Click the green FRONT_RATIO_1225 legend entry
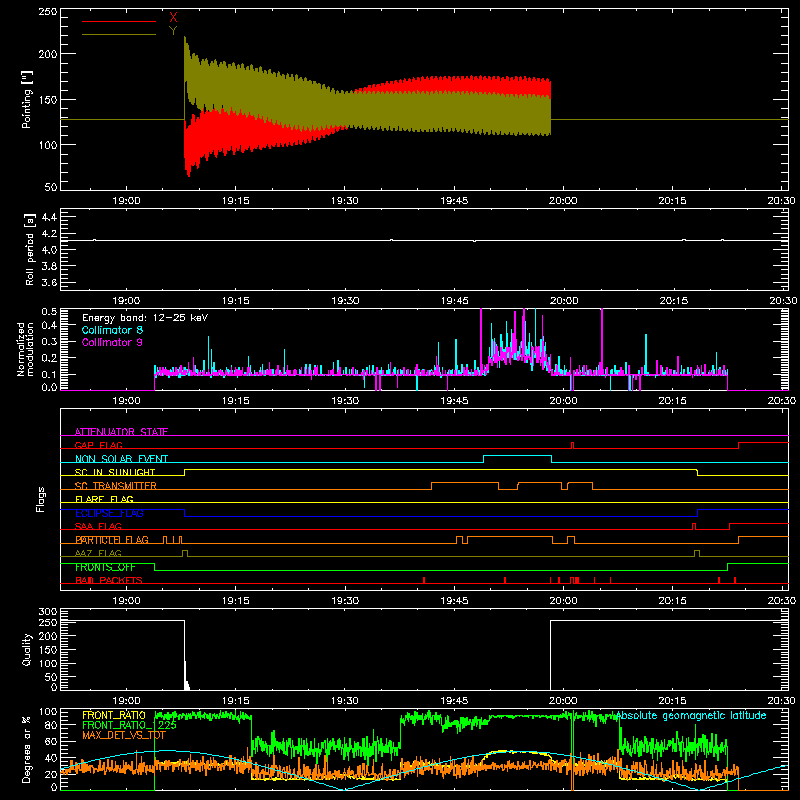 129,725
